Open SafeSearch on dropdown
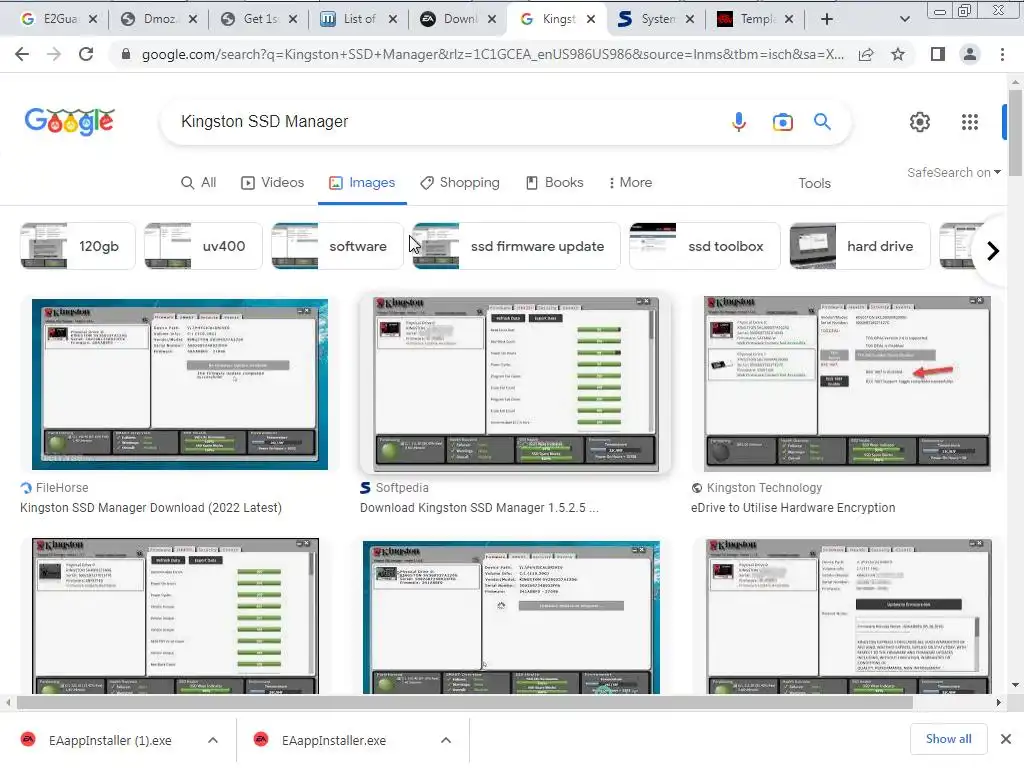1024x768 pixels. coord(953,172)
